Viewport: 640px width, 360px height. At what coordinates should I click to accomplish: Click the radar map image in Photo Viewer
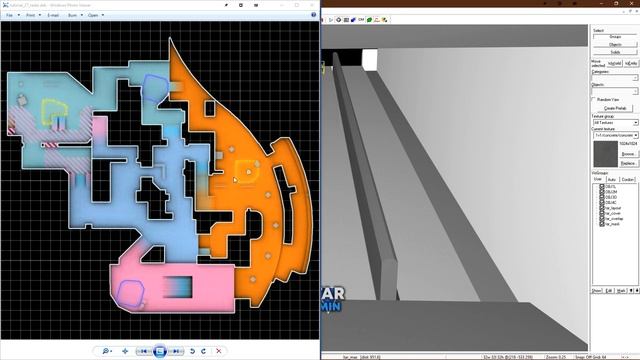(160, 180)
